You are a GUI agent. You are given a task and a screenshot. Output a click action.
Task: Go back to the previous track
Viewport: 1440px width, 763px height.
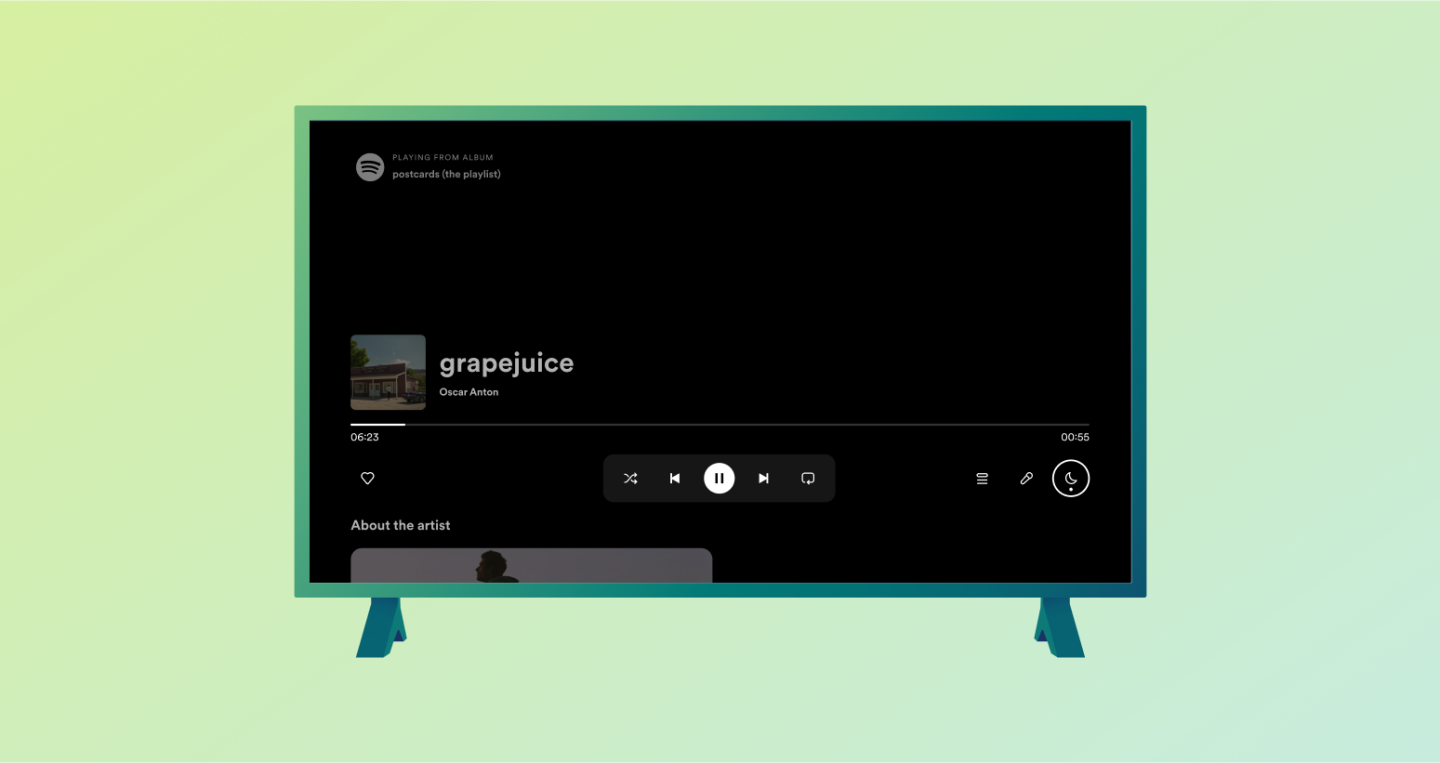(675, 478)
